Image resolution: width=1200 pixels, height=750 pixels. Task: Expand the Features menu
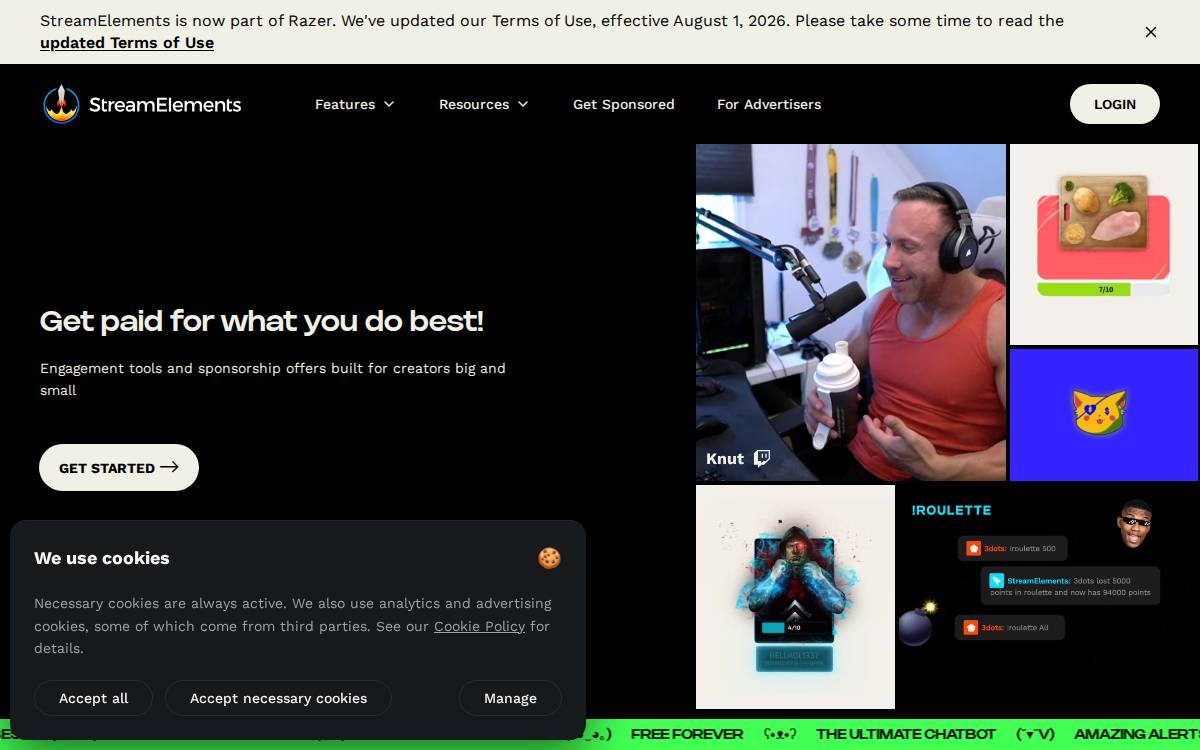355,104
